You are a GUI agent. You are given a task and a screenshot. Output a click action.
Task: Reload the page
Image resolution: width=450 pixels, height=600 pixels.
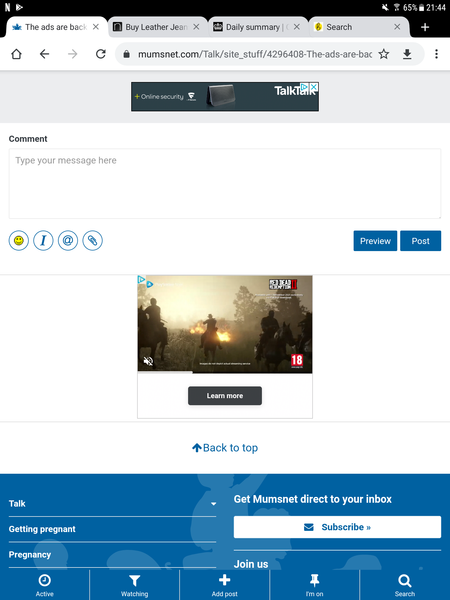click(x=101, y=54)
